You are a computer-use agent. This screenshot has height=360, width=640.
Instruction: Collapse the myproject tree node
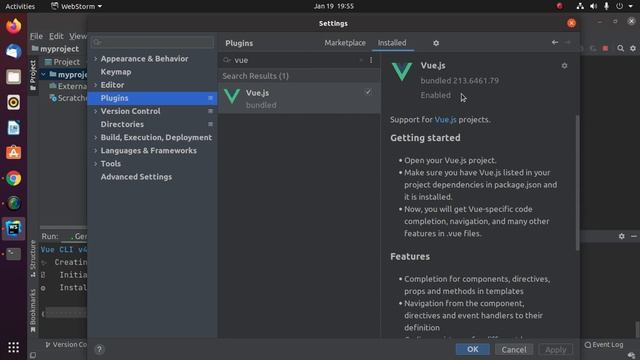coord(44,74)
